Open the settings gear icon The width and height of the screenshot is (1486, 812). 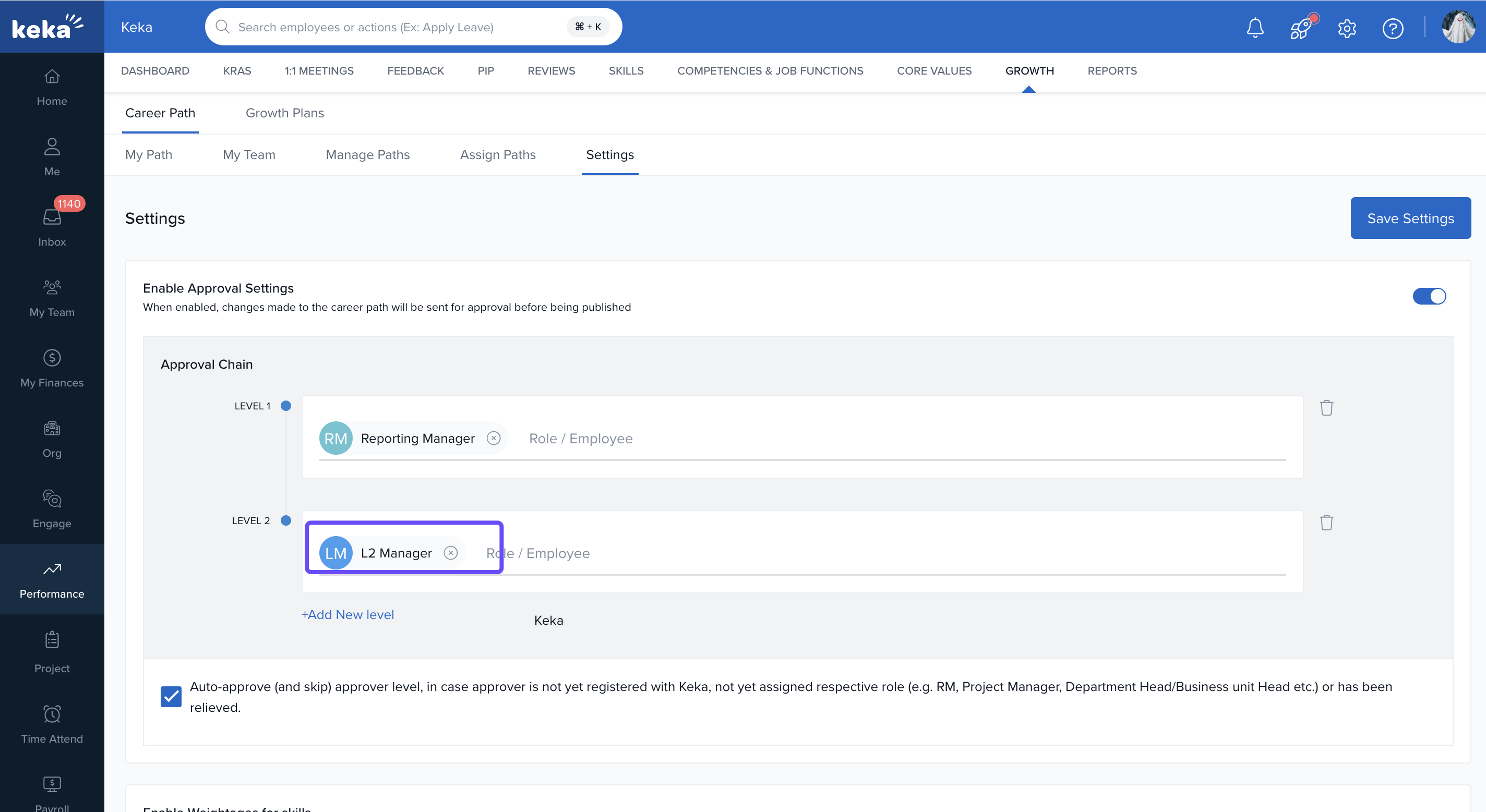click(x=1347, y=28)
